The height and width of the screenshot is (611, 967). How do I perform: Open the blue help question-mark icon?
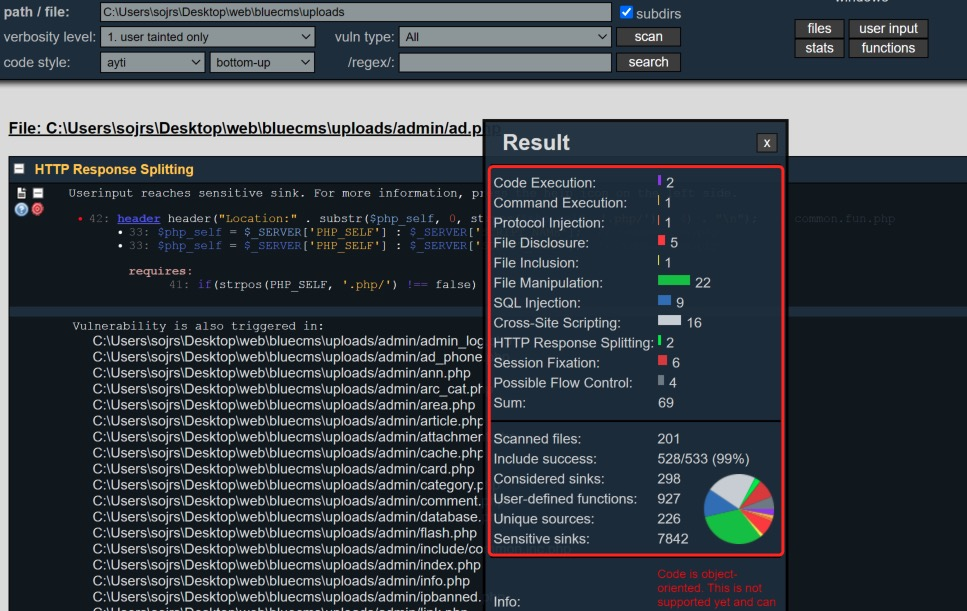click(x=21, y=210)
